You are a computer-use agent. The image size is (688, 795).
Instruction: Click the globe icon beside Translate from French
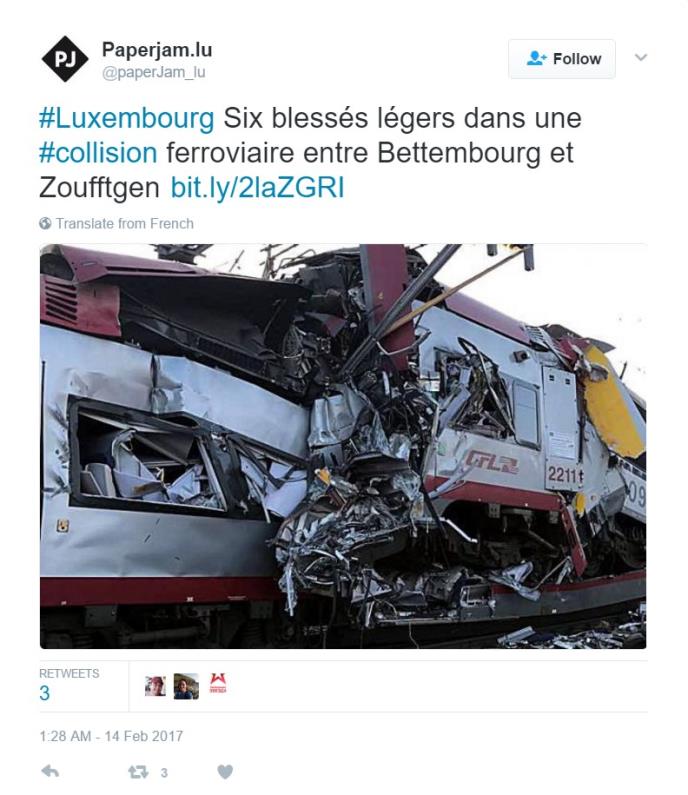45,223
